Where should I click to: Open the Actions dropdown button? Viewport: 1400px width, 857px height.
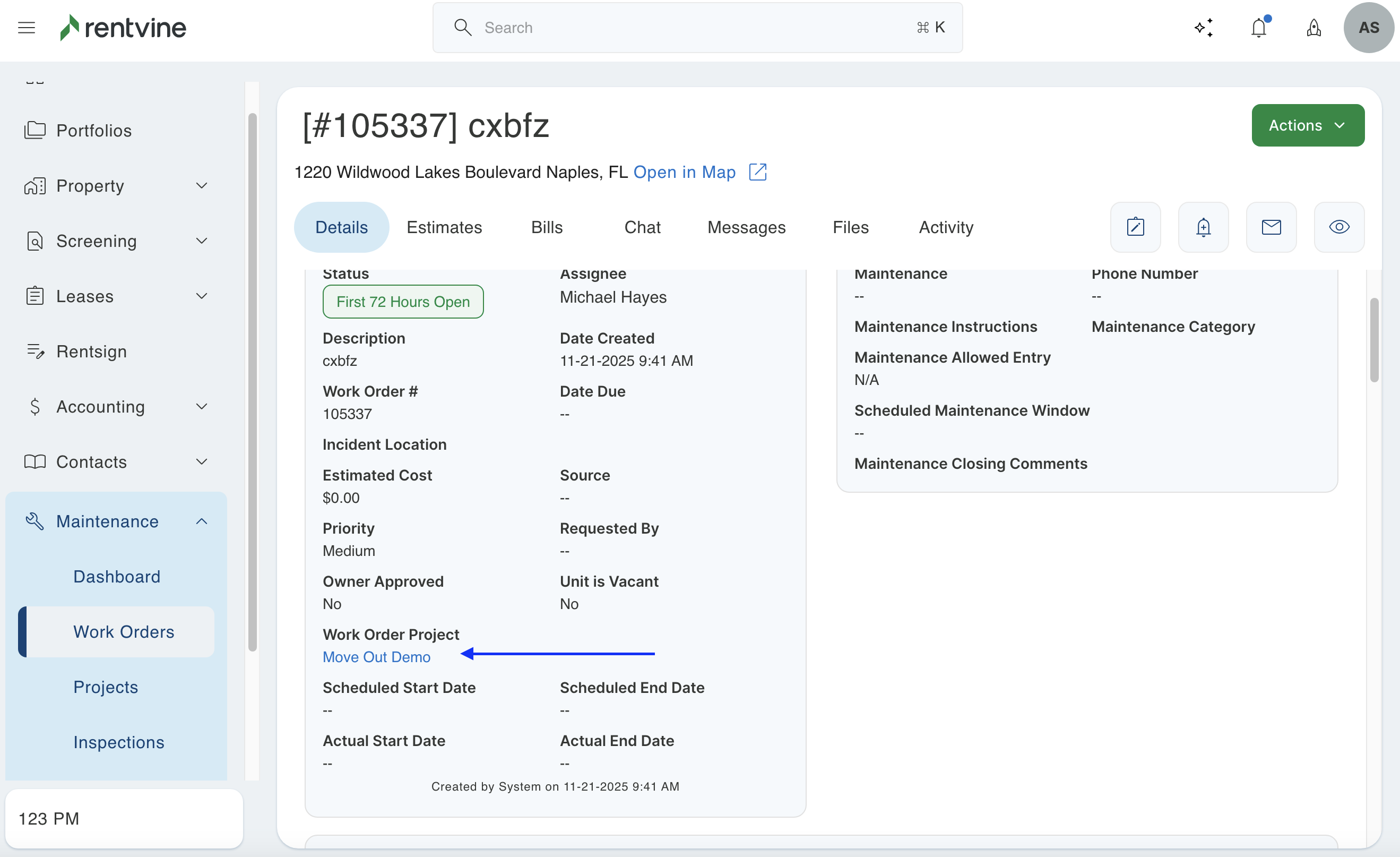[x=1307, y=125]
